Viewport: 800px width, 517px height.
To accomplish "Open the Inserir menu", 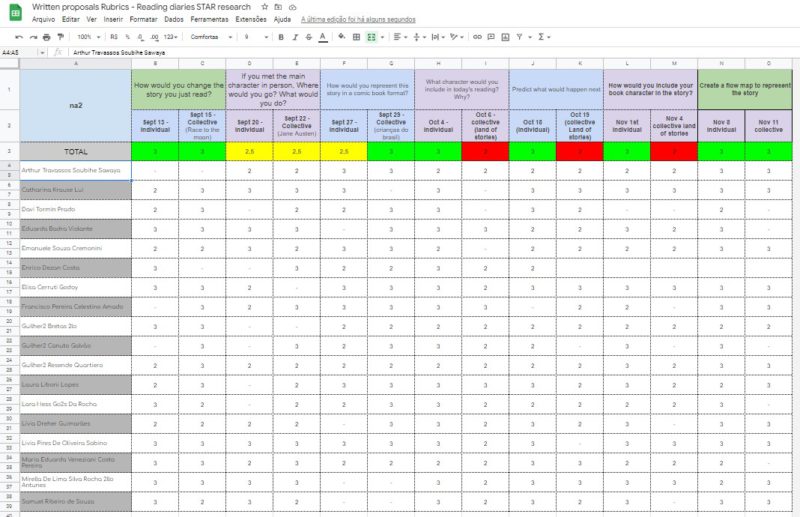I will coord(113,19).
